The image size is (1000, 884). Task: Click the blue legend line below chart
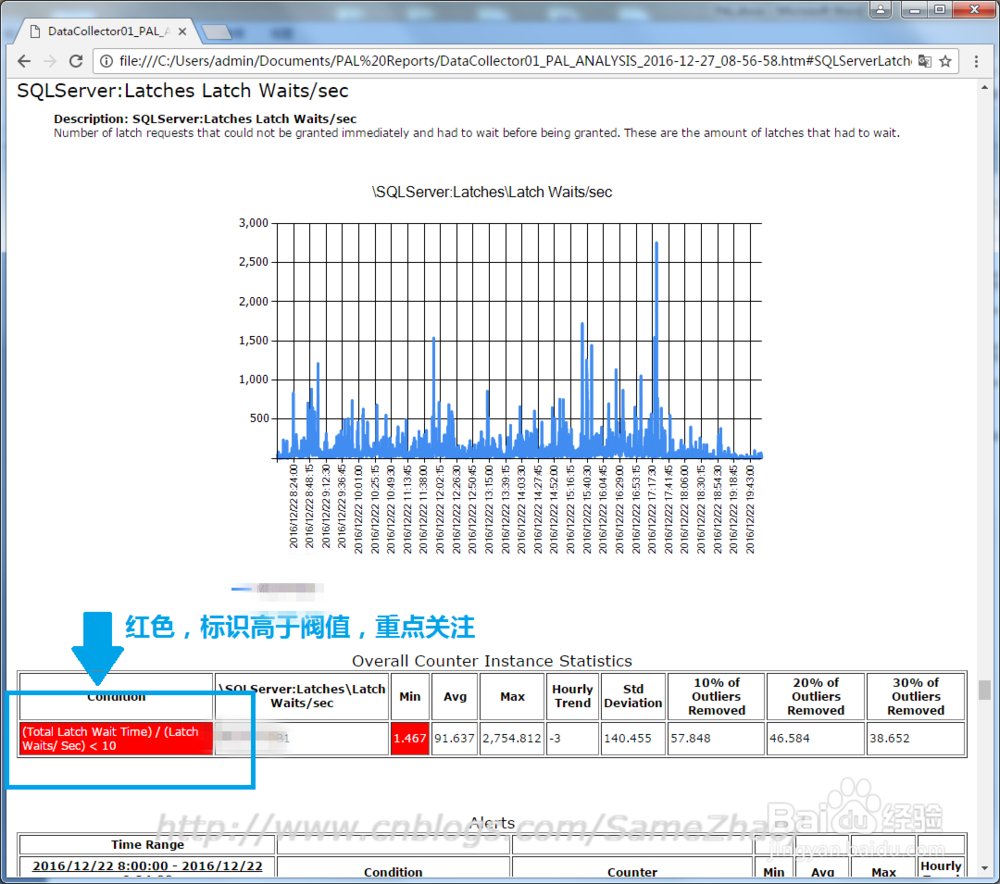tap(241, 589)
